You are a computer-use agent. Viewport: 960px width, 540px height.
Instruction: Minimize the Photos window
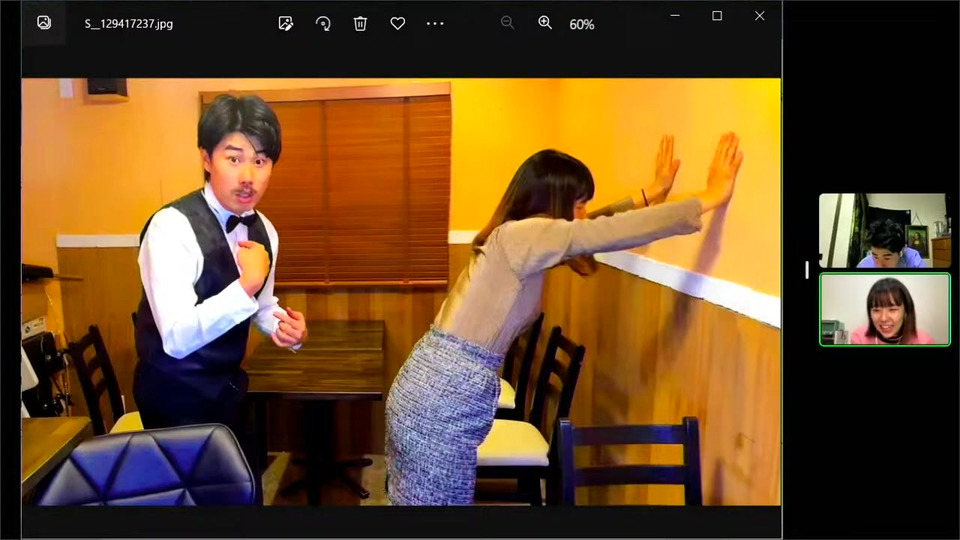[675, 15]
